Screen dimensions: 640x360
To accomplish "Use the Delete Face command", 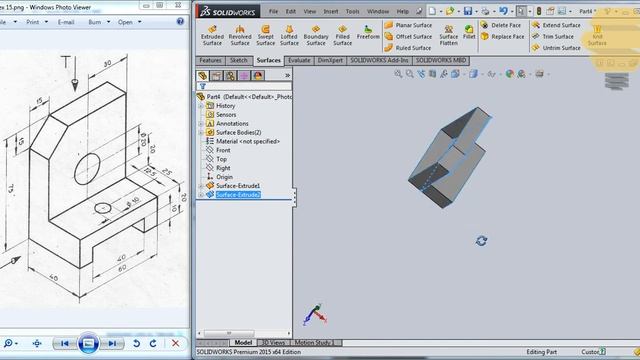I will click(x=500, y=25).
